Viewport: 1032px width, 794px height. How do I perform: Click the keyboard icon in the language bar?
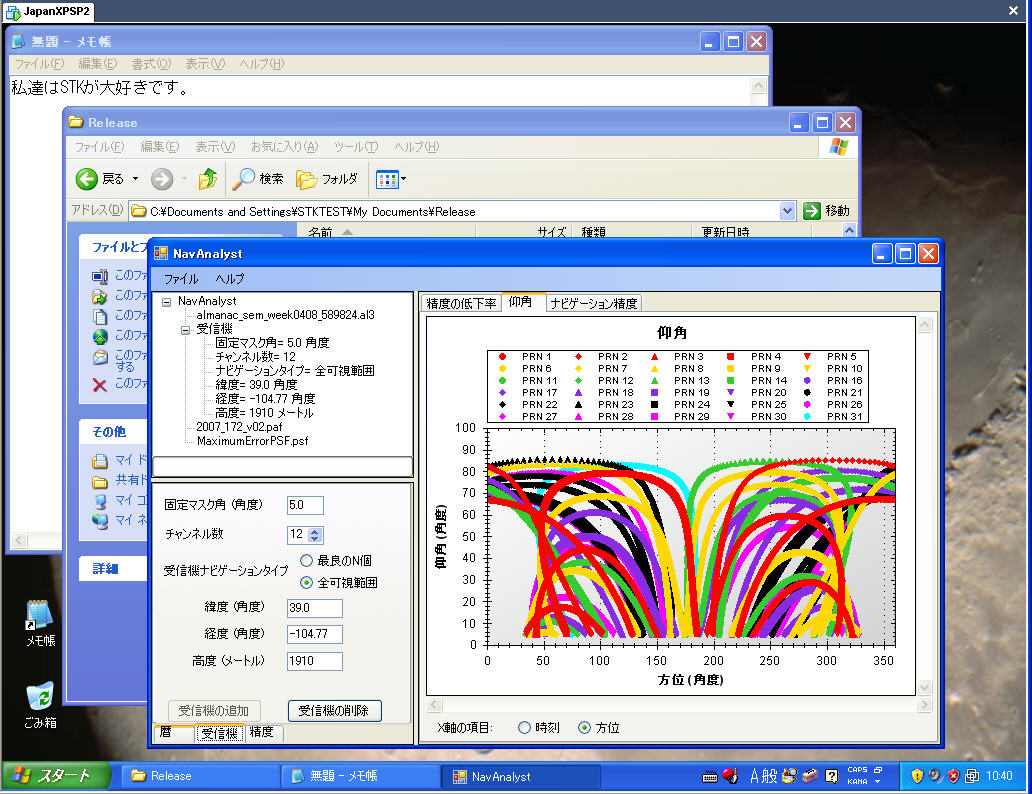click(710, 778)
